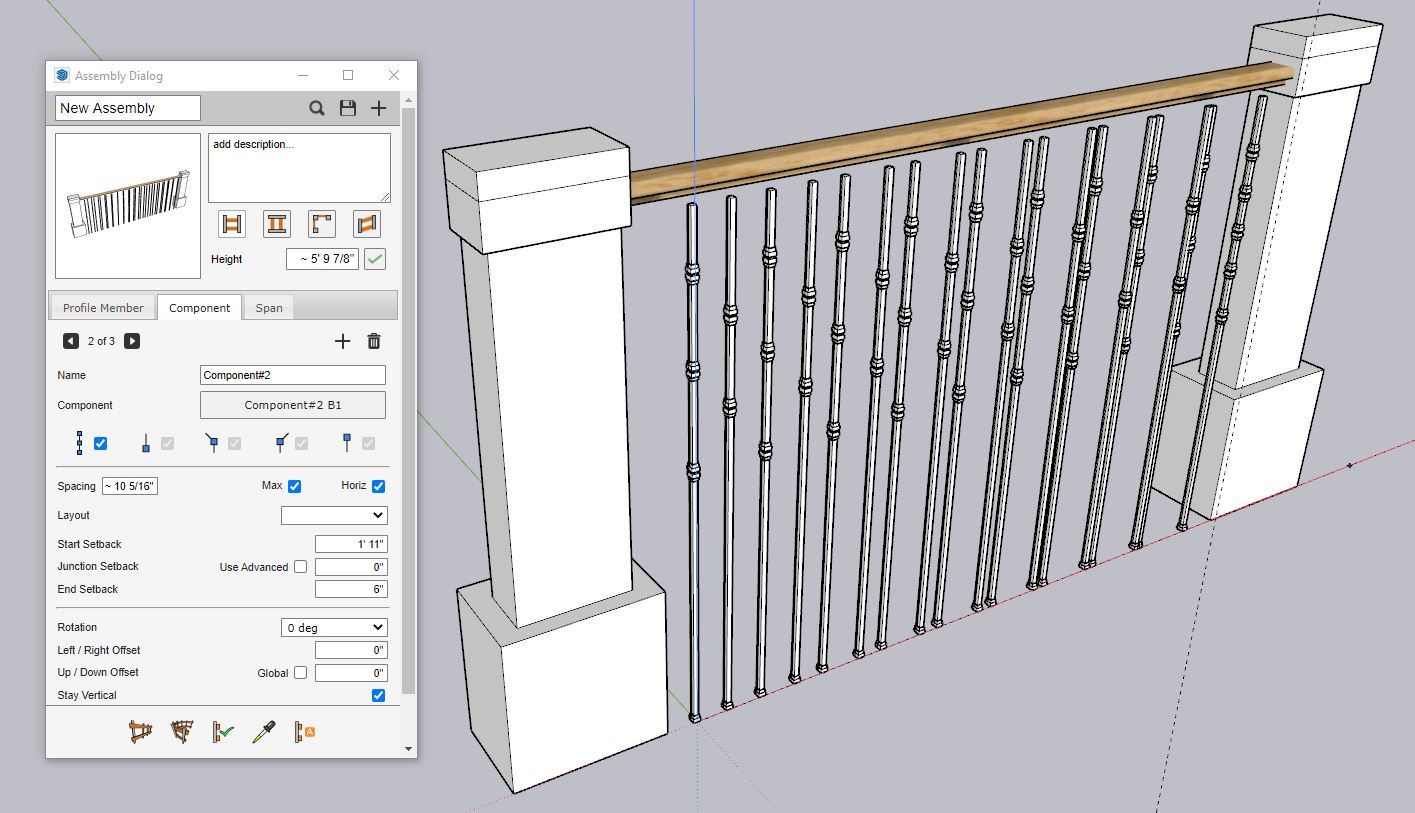Uncheck the Max spacing checkbox

point(294,487)
